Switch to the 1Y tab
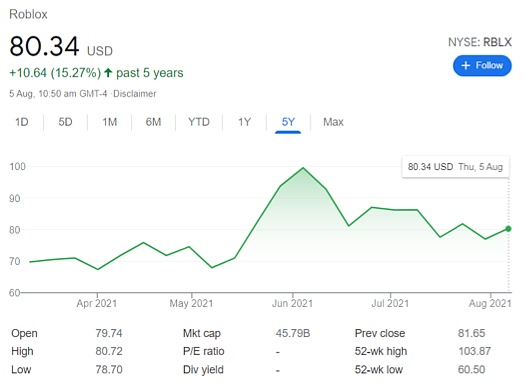529x389 pixels. click(244, 122)
